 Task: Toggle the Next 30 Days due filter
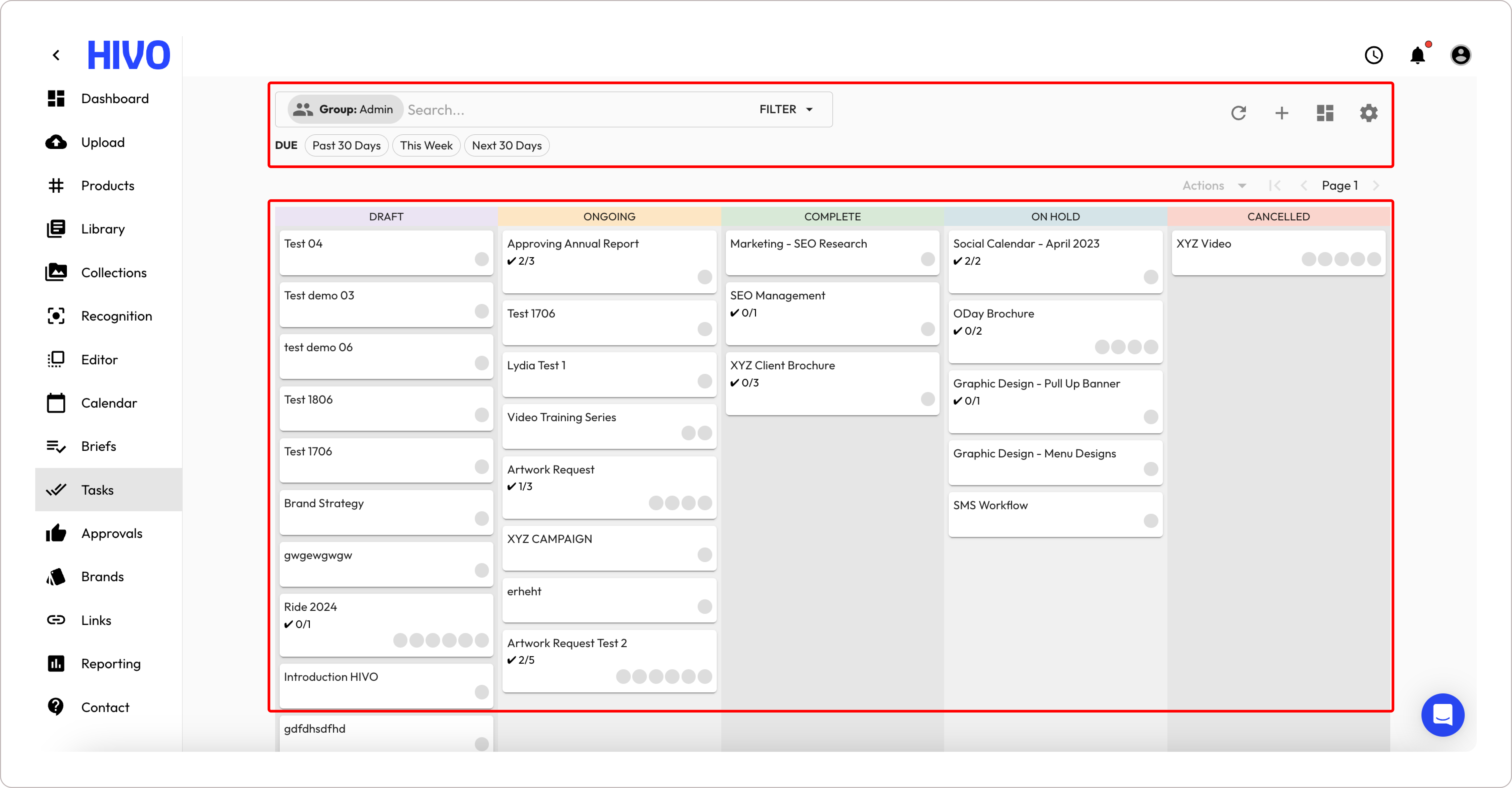pos(507,146)
